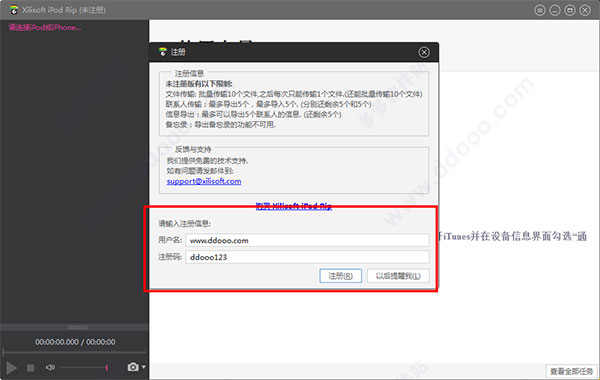Click the collapse handle above the player panel

pos(77,327)
